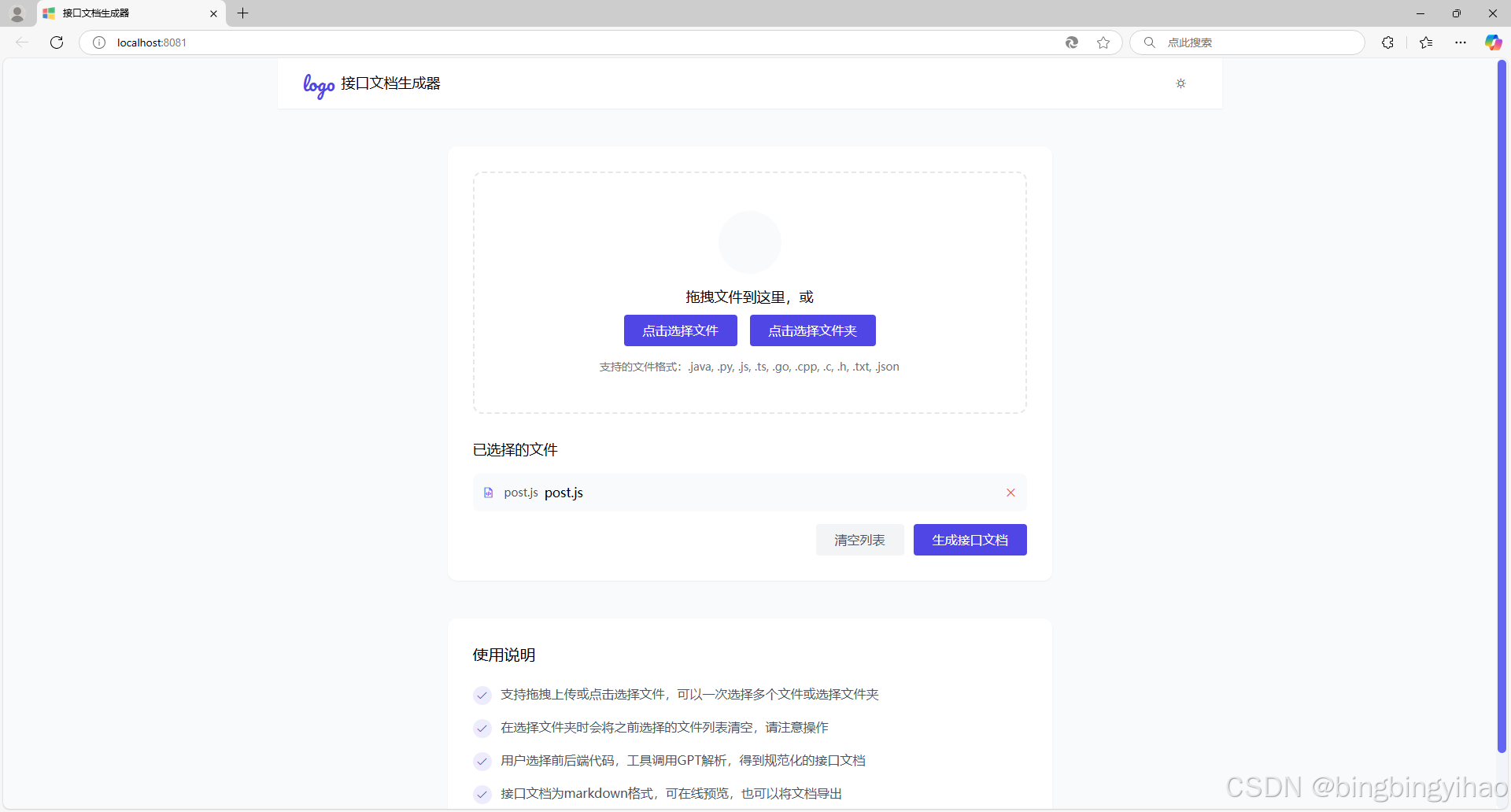Remove post.js with the red X

1010,493
